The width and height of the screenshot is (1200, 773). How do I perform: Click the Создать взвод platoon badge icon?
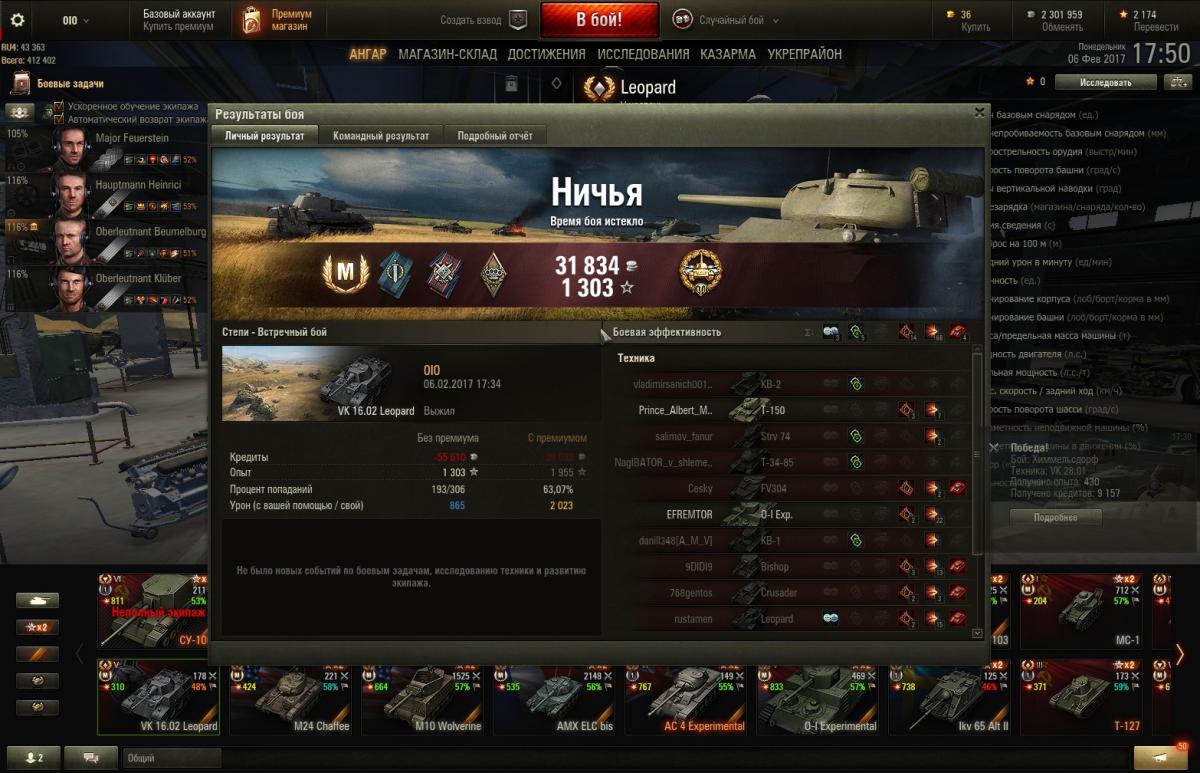(x=517, y=20)
